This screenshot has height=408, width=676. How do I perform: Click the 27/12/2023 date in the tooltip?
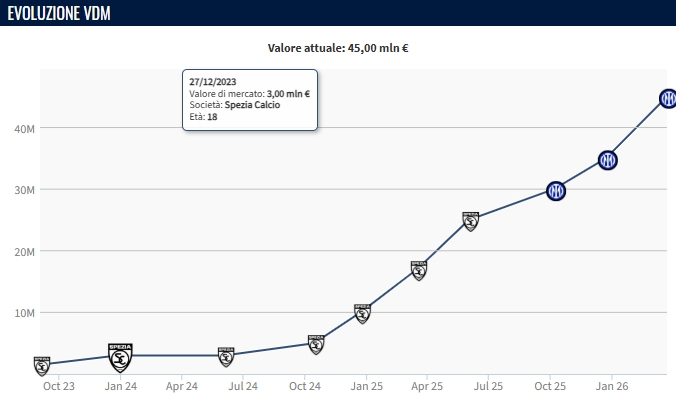[212, 82]
